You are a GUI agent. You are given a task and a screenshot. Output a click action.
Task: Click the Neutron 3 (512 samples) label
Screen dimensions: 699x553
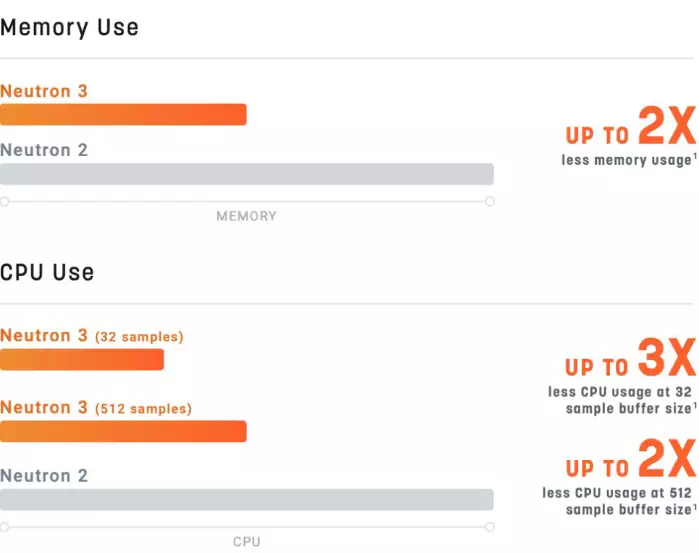point(96,408)
